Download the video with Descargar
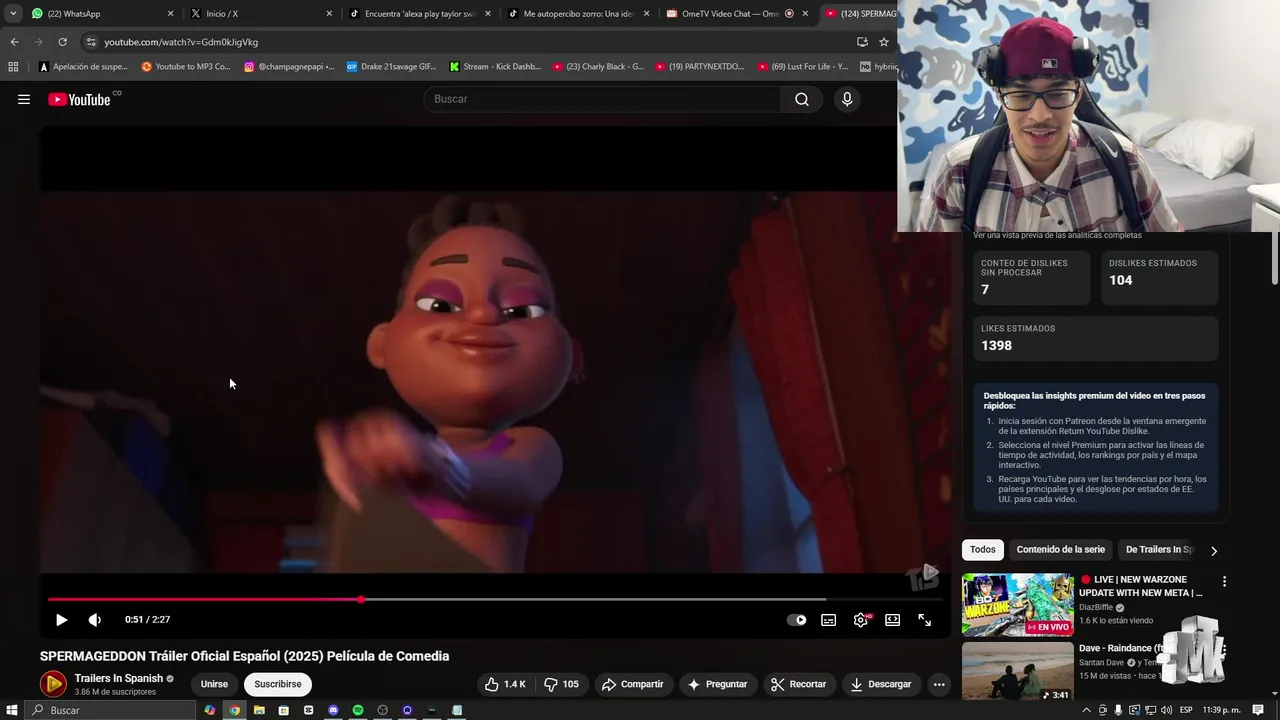This screenshot has height=720, width=1280. coord(881,684)
